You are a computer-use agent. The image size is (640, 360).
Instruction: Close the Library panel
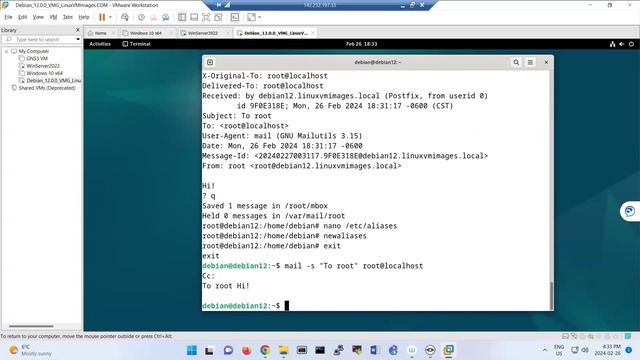(x=78, y=30)
